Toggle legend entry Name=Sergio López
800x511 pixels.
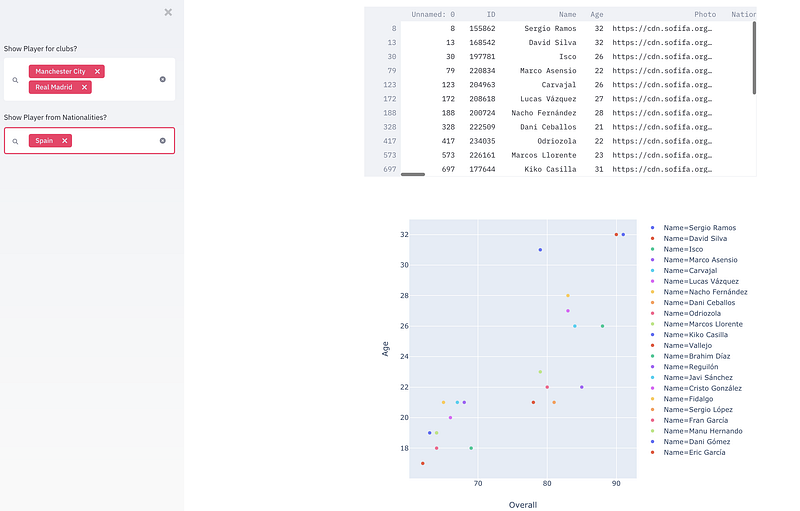click(697, 410)
